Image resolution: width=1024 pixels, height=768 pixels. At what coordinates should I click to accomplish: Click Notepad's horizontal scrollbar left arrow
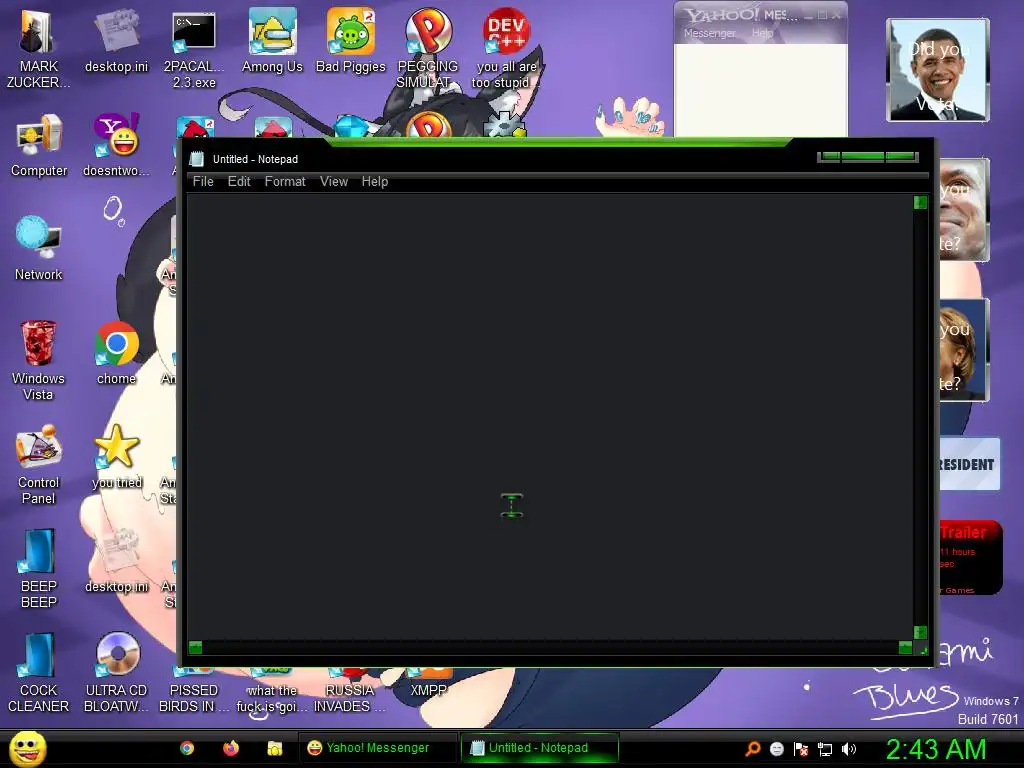click(195, 647)
